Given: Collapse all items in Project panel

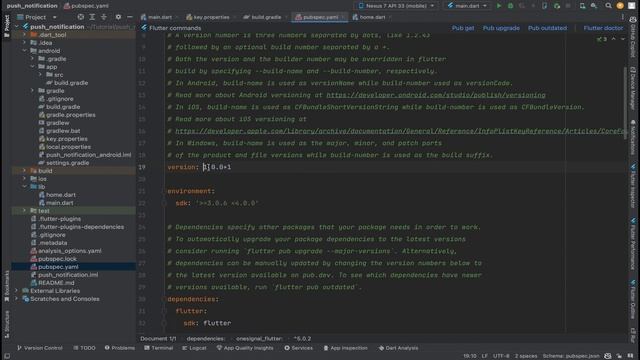Looking at the screenshot, I should point(104,17).
